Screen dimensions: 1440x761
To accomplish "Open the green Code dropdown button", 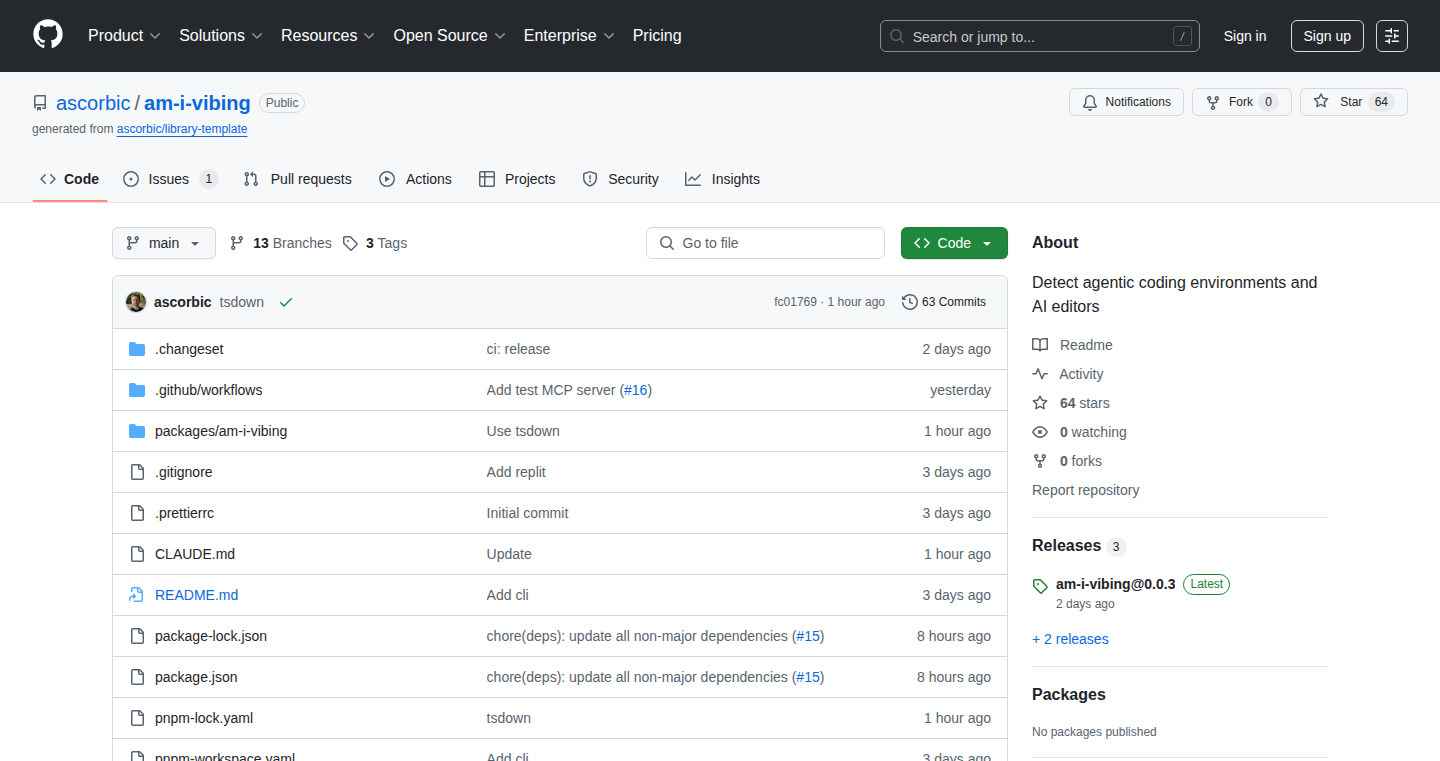I will point(954,243).
